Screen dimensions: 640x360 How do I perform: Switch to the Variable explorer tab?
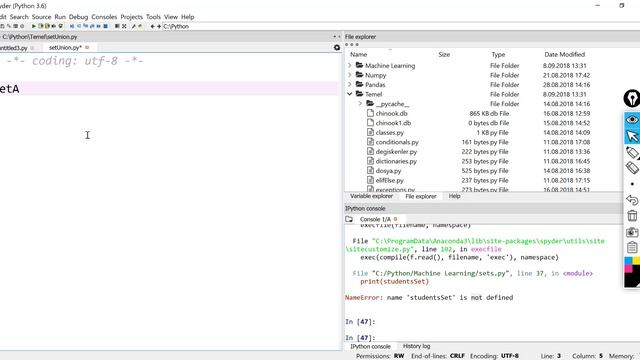pyautogui.click(x=371, y=196)
